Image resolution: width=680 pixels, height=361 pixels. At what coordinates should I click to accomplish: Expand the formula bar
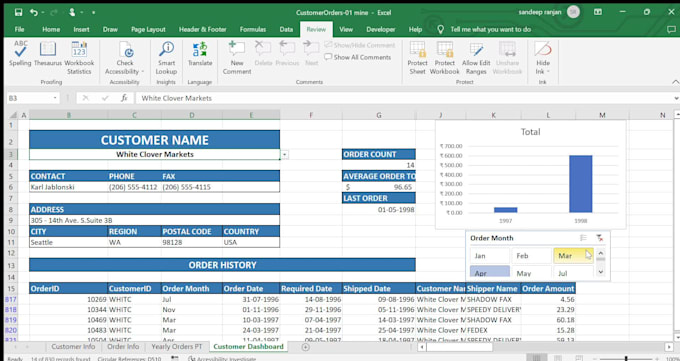[677, 98]
